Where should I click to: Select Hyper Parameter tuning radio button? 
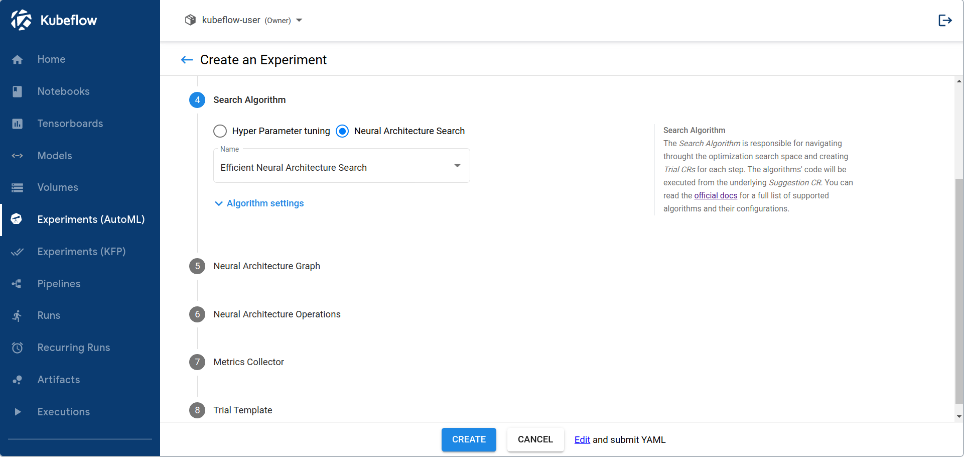click(x=220, y=131)
